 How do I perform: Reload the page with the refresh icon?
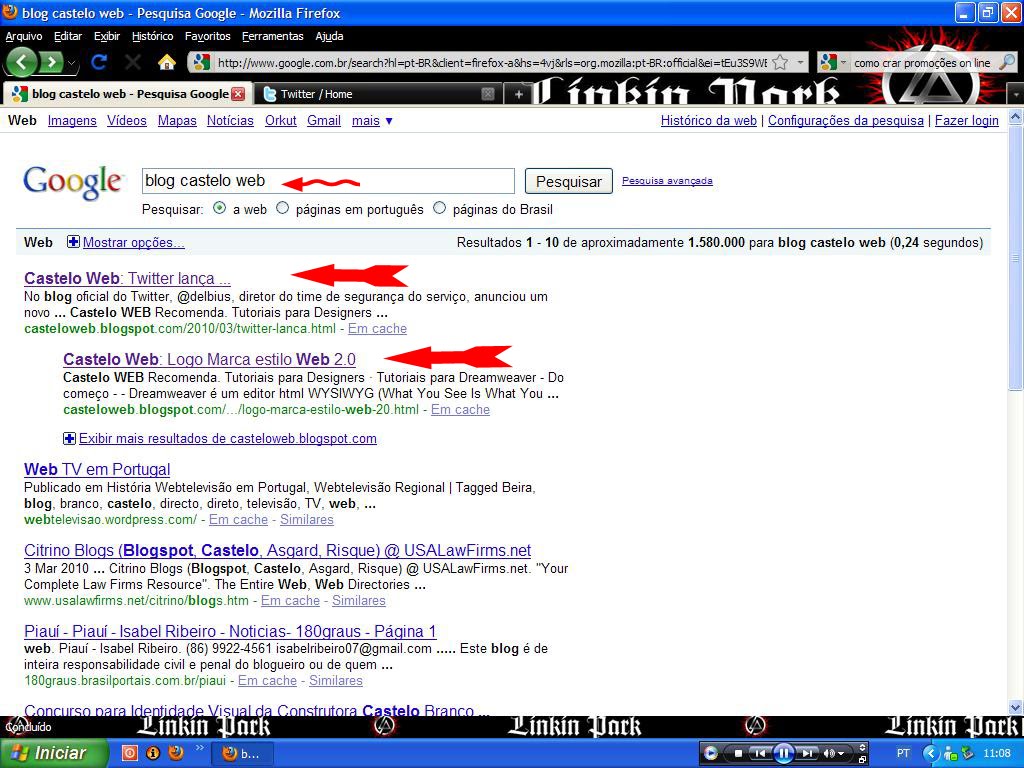coord(99,63)
